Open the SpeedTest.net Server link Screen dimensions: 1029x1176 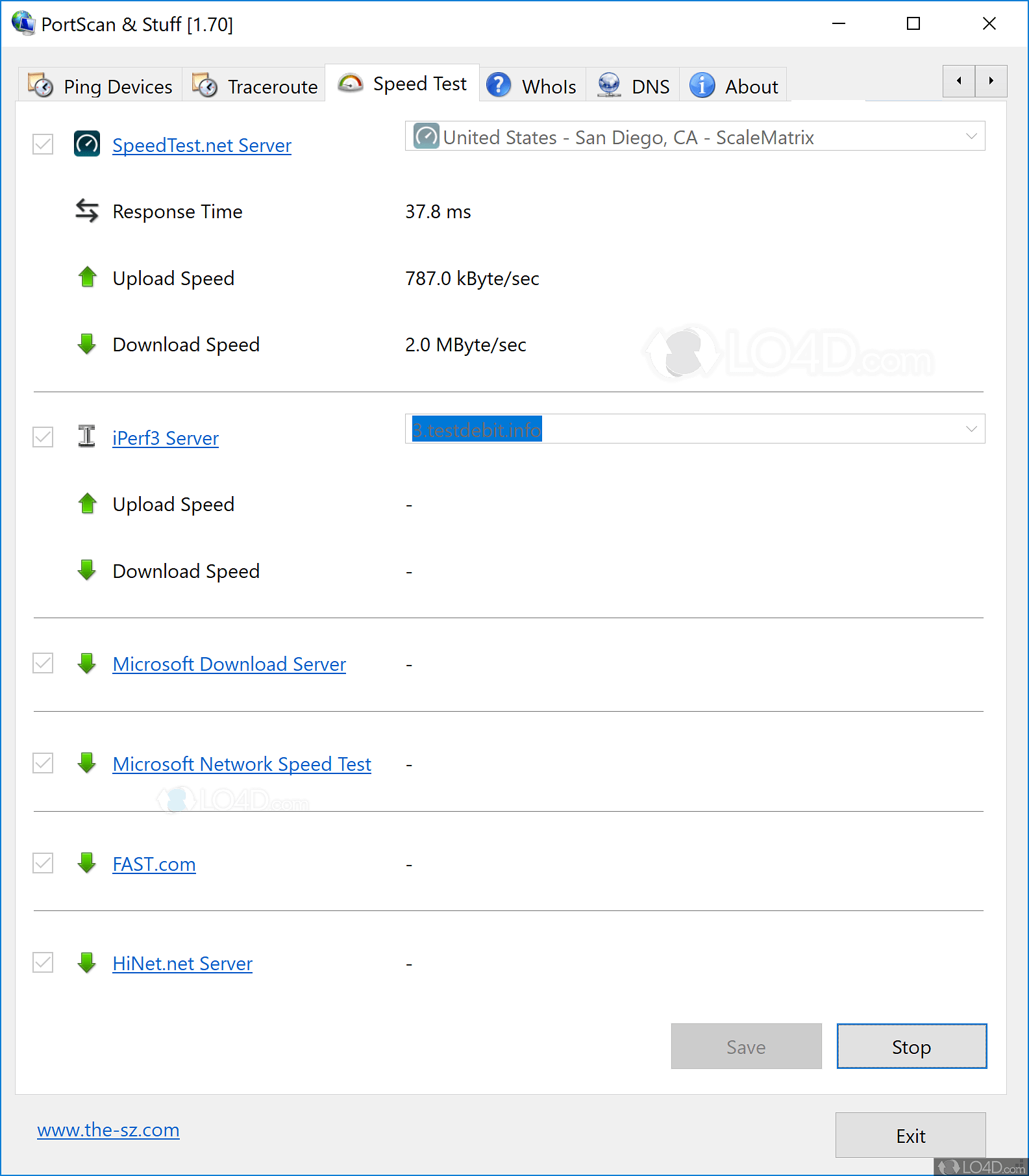[202, 145]
